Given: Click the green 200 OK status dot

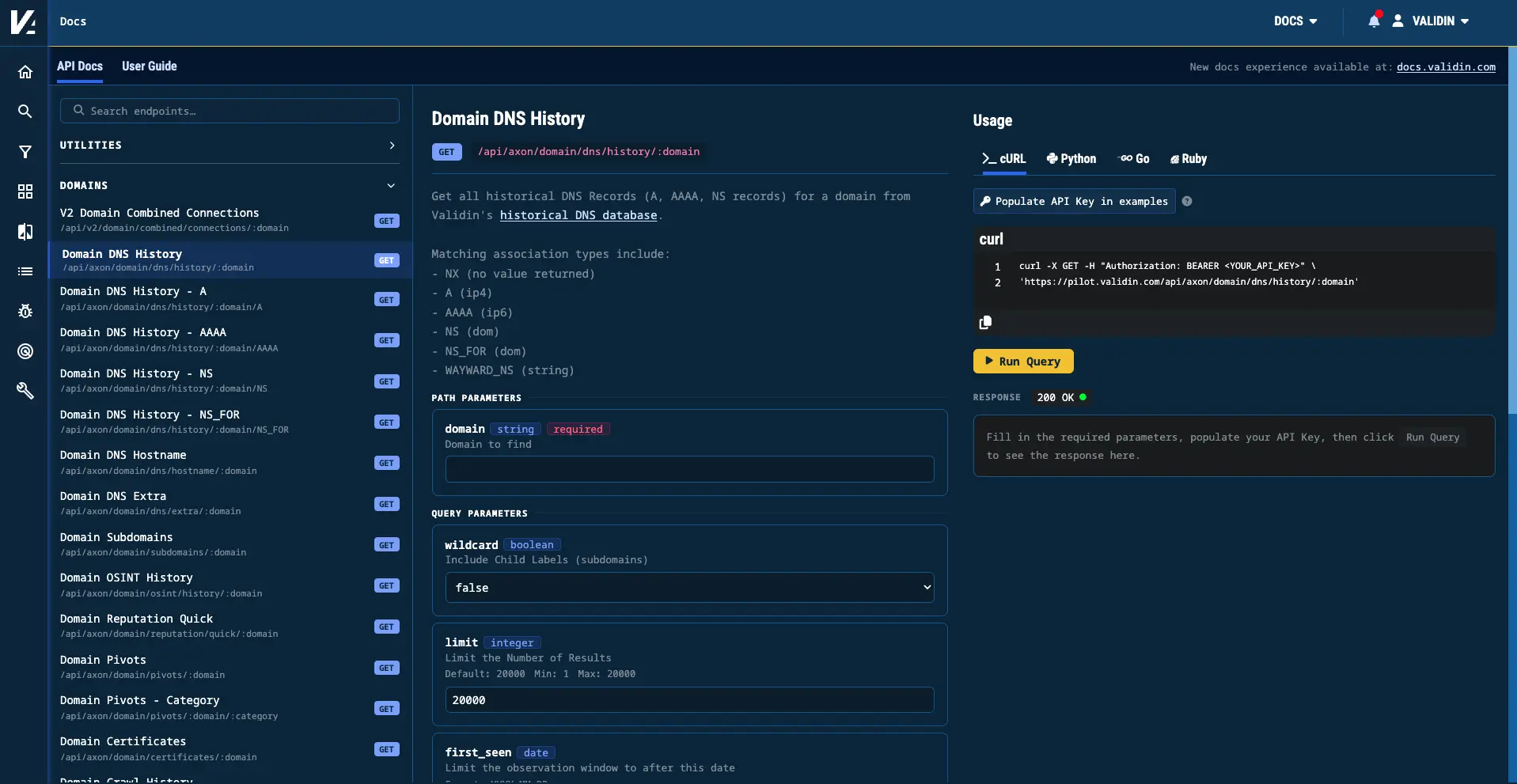Looking at the screenshot, I should (1083, 397).
